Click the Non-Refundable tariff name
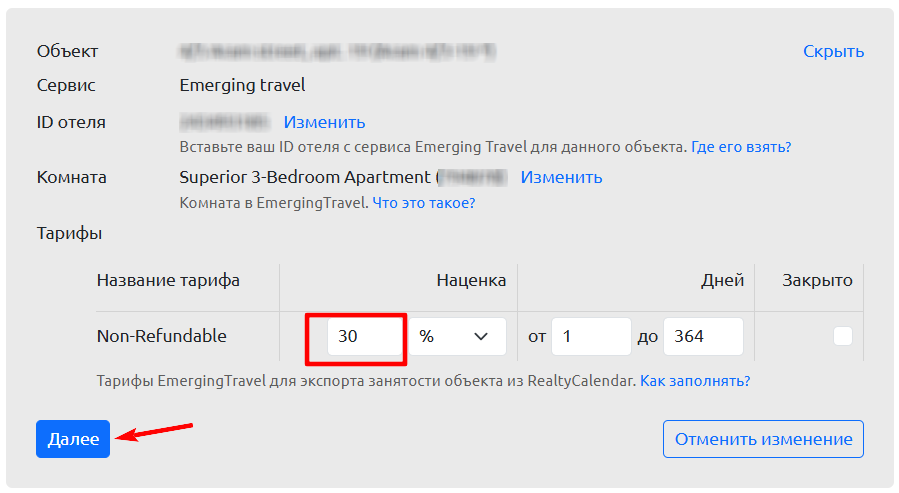This screenshot has width=899, height=493. (x=162, y=336)
